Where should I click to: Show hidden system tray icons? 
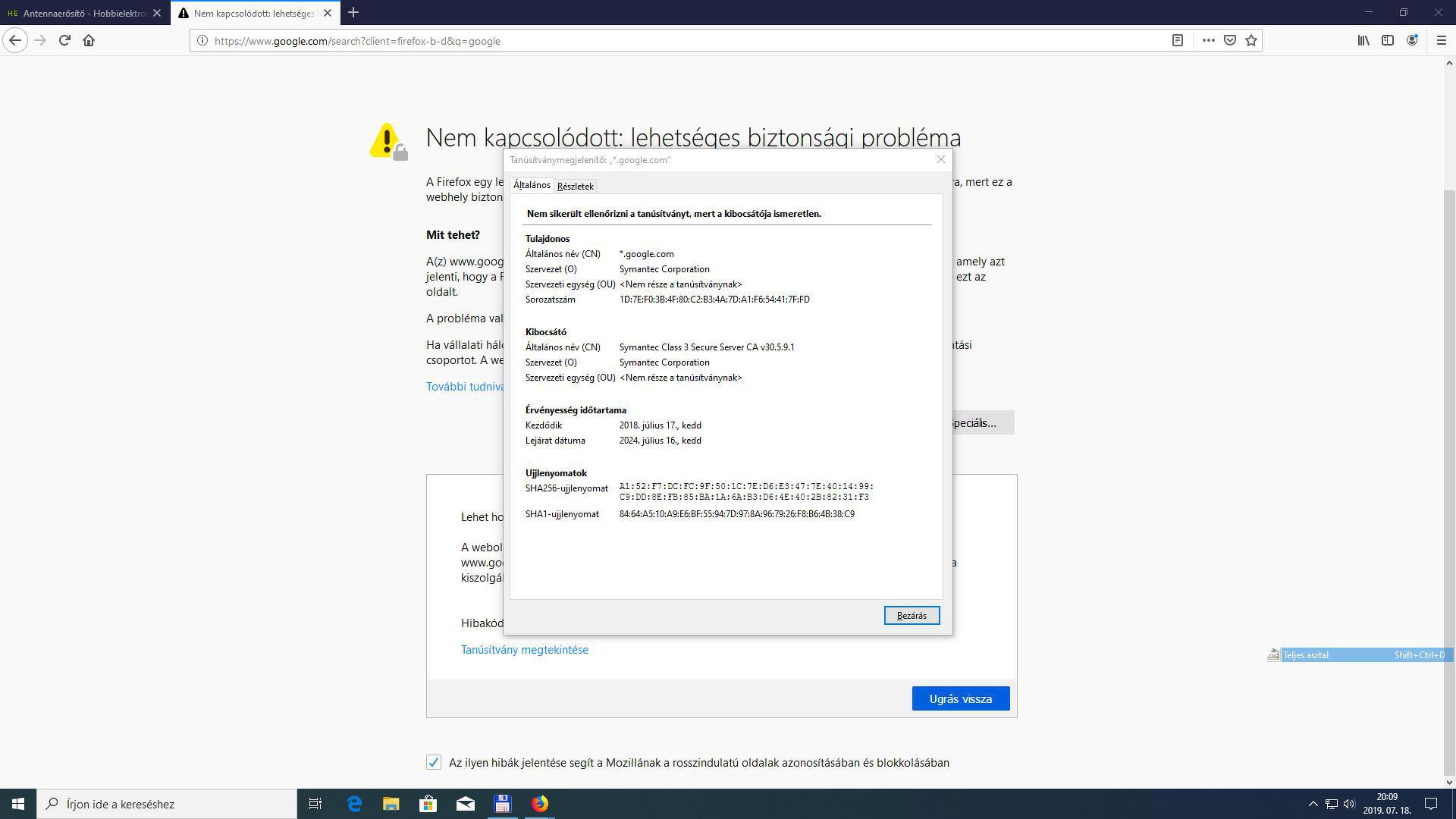click(1313, 804)
